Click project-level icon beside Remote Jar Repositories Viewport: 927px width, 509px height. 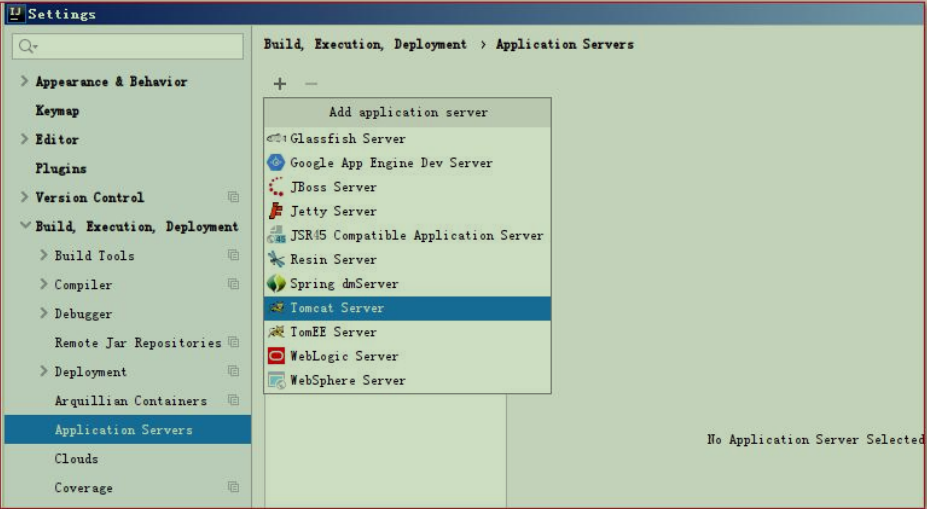click(234, 342)
